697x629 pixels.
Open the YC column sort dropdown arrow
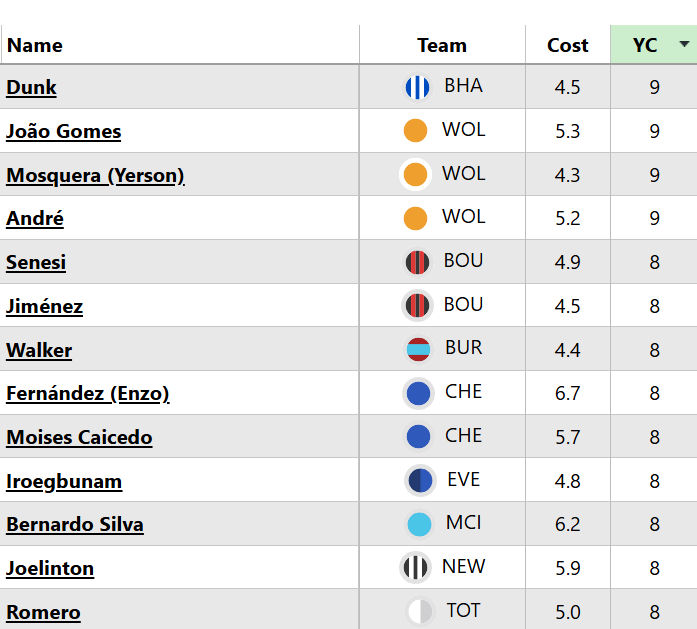pos(684,45)
